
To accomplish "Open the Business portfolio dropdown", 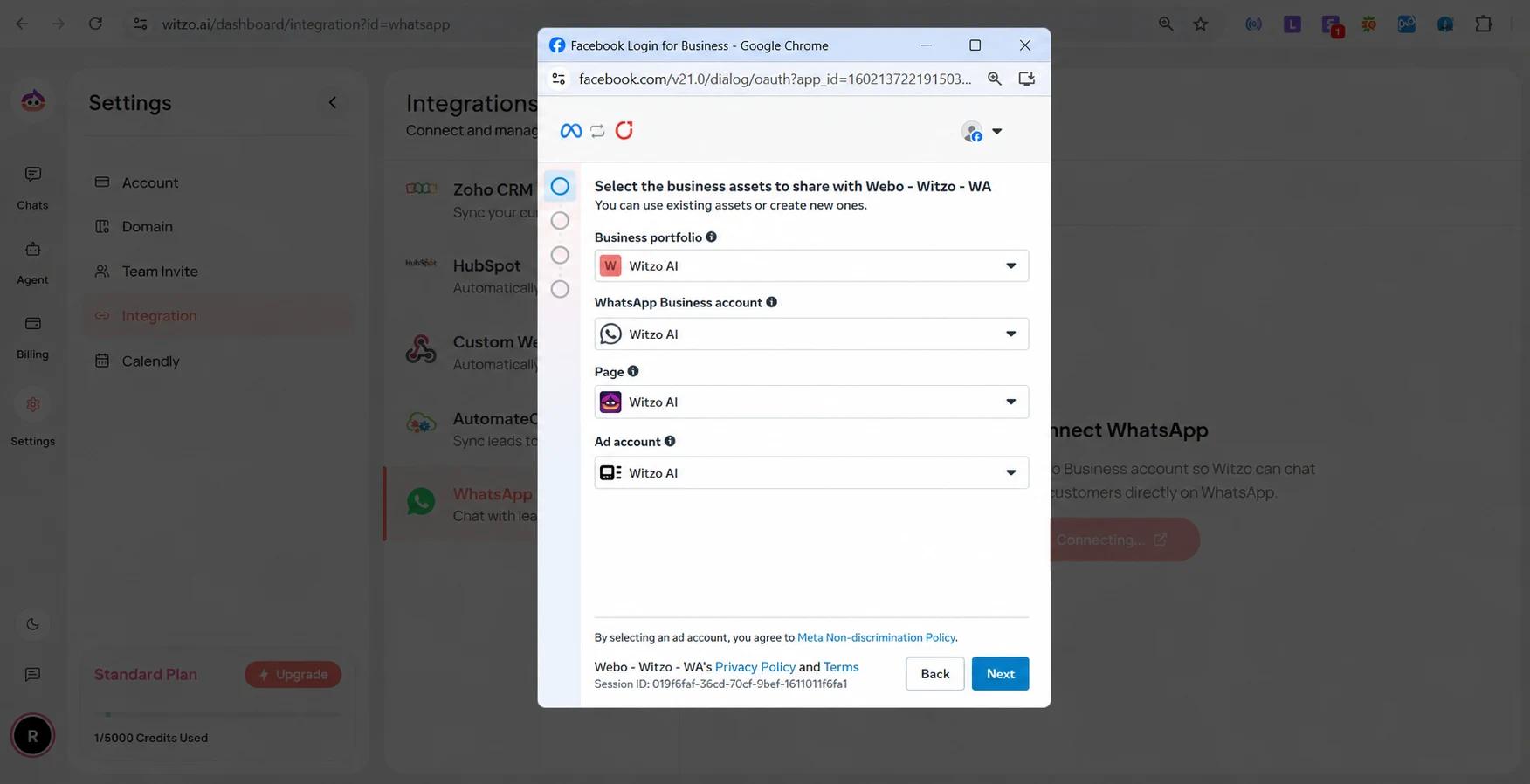I will click(811, 265).
